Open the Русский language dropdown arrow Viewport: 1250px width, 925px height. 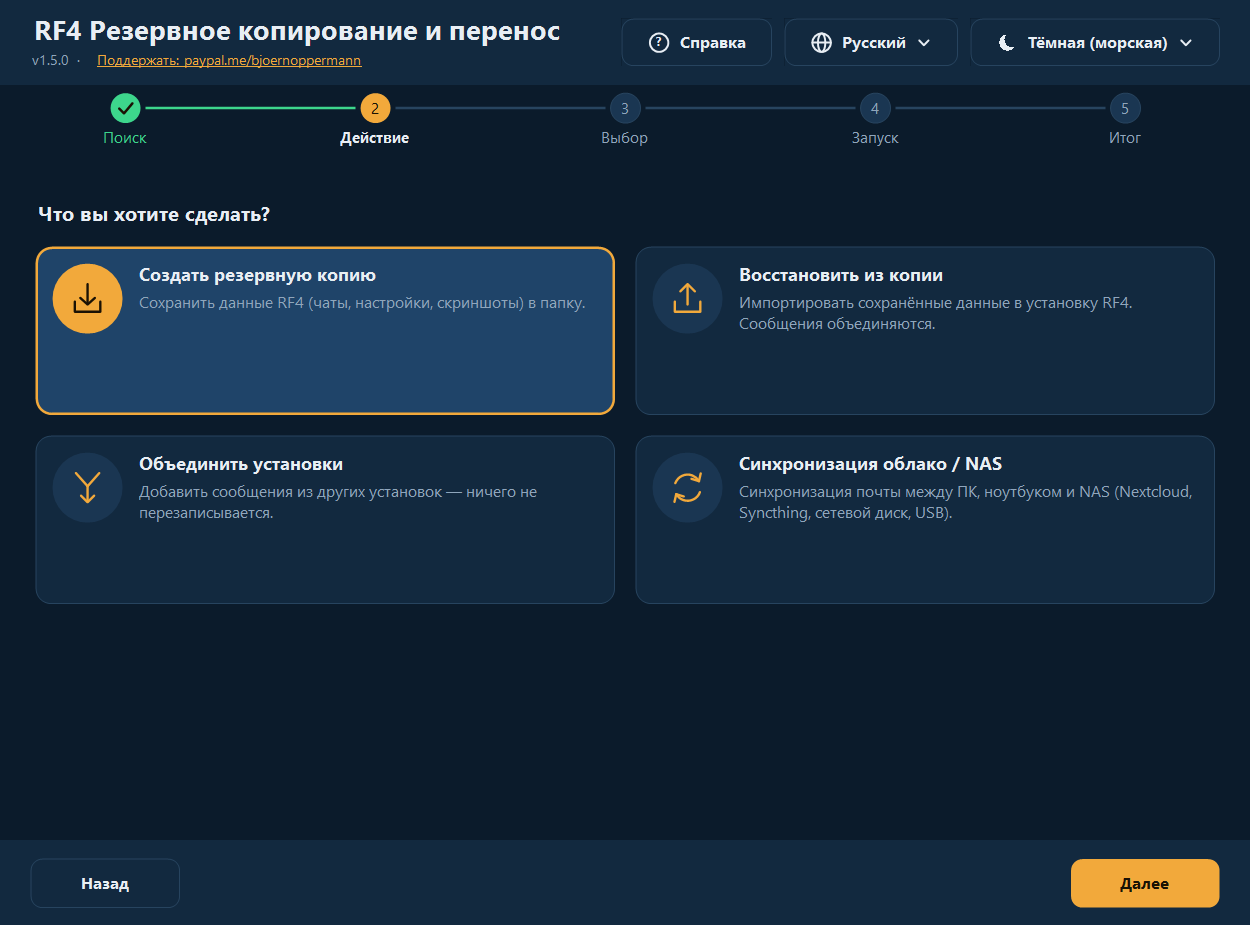(924, 43)
